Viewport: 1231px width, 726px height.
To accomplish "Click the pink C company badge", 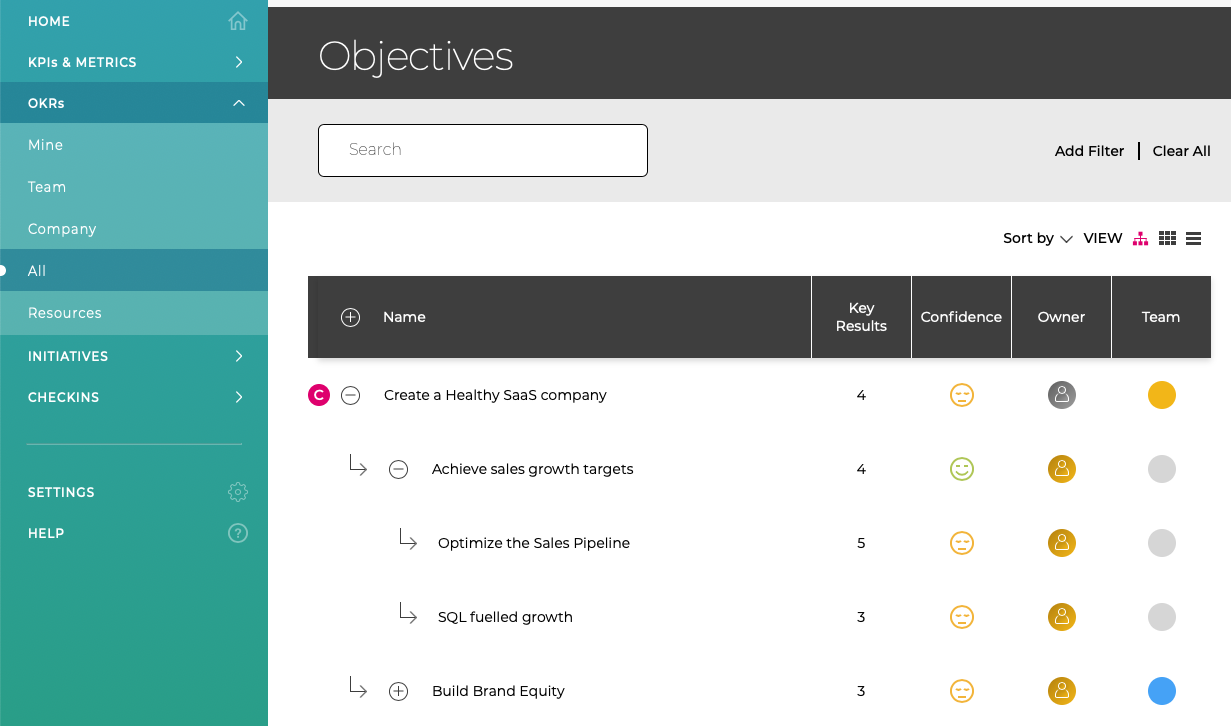I will tap(319, 395).
